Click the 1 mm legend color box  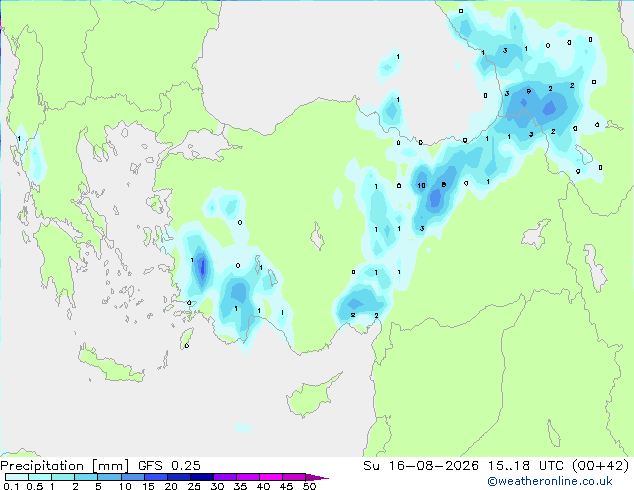point(63,477)
